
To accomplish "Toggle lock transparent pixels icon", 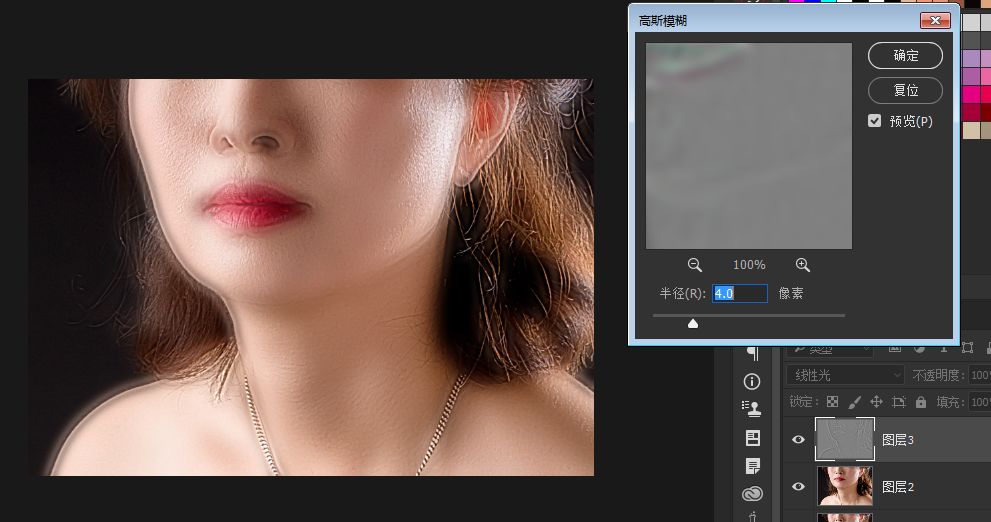I will pyautogui.click(x=832, y=402).
